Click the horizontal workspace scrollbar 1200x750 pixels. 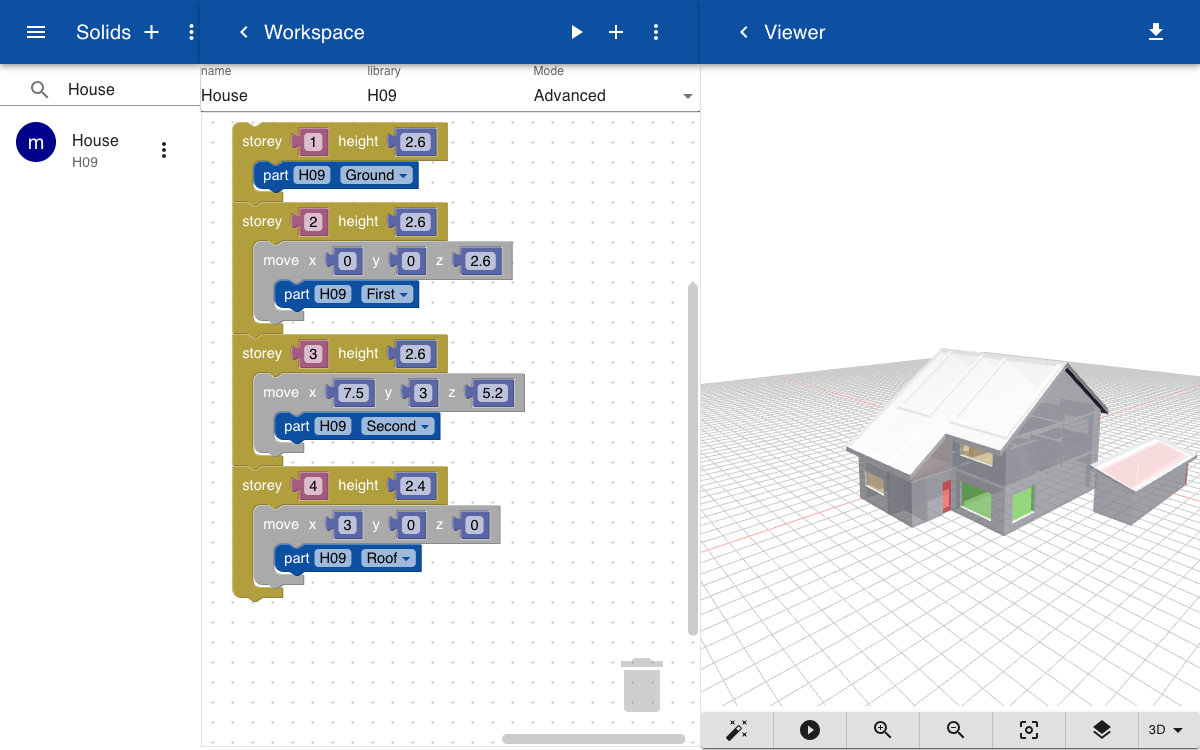(x=594, y=739)
